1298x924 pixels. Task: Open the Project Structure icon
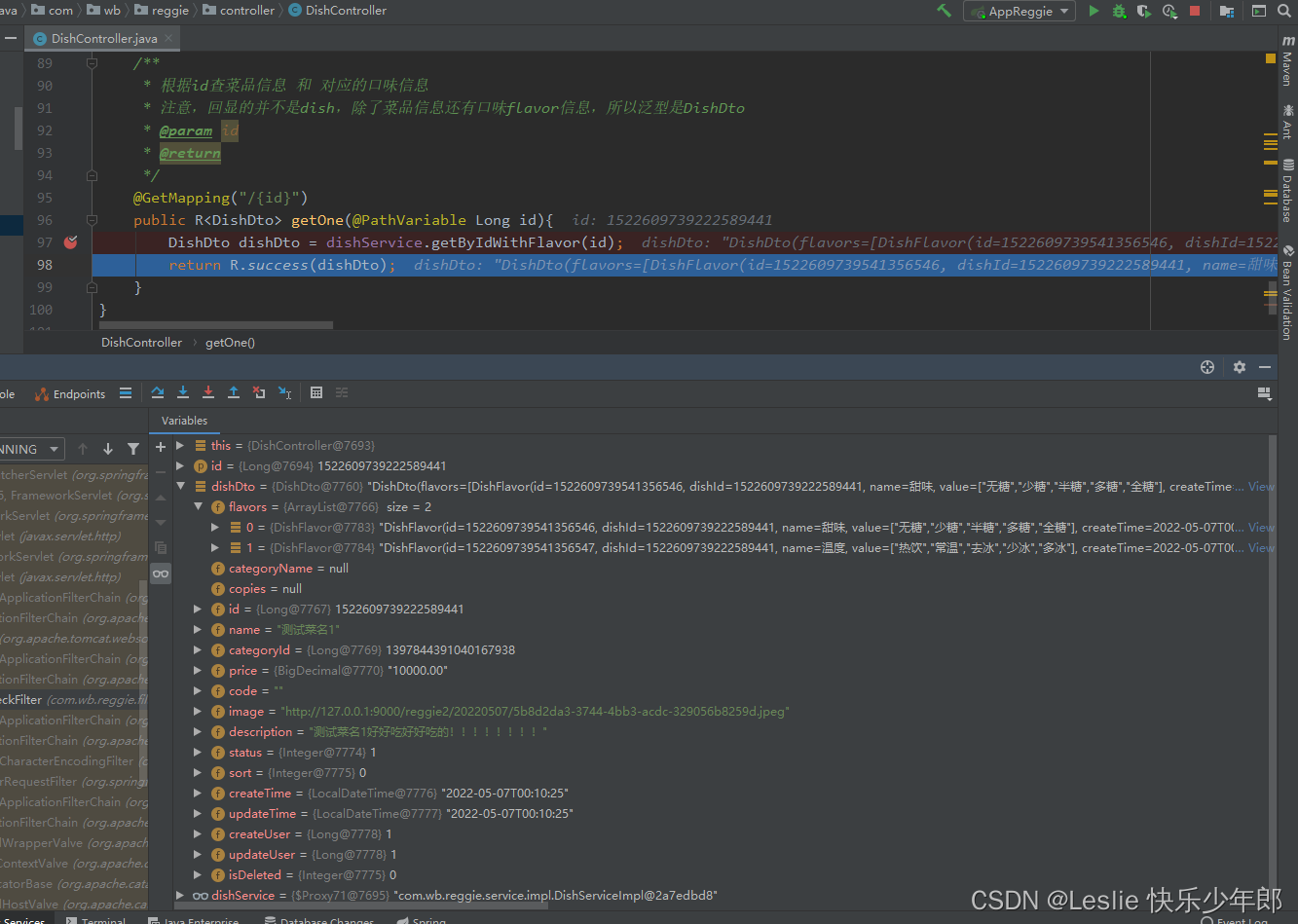1227,11
